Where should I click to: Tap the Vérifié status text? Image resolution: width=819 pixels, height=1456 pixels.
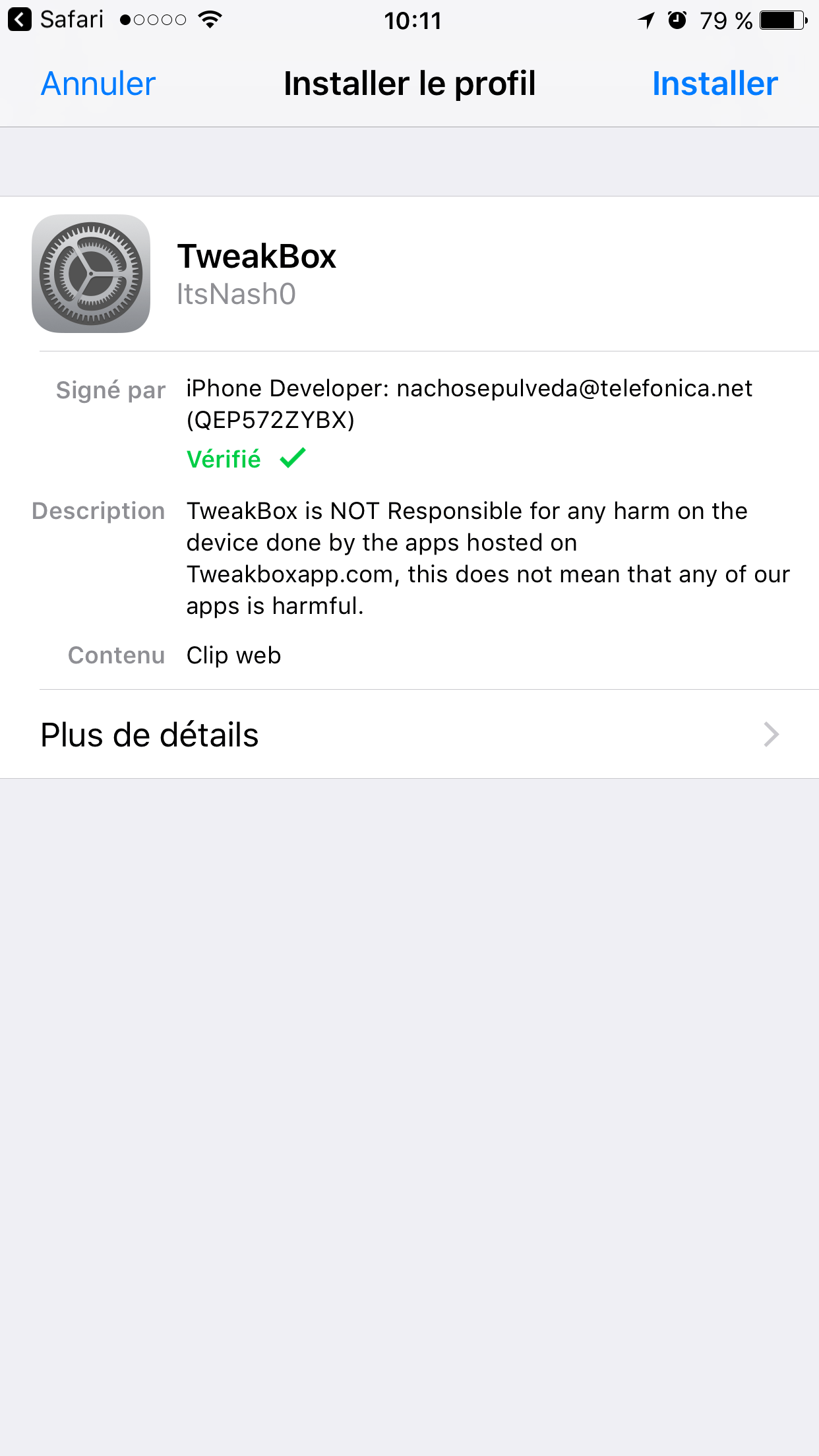coord(224,459)
